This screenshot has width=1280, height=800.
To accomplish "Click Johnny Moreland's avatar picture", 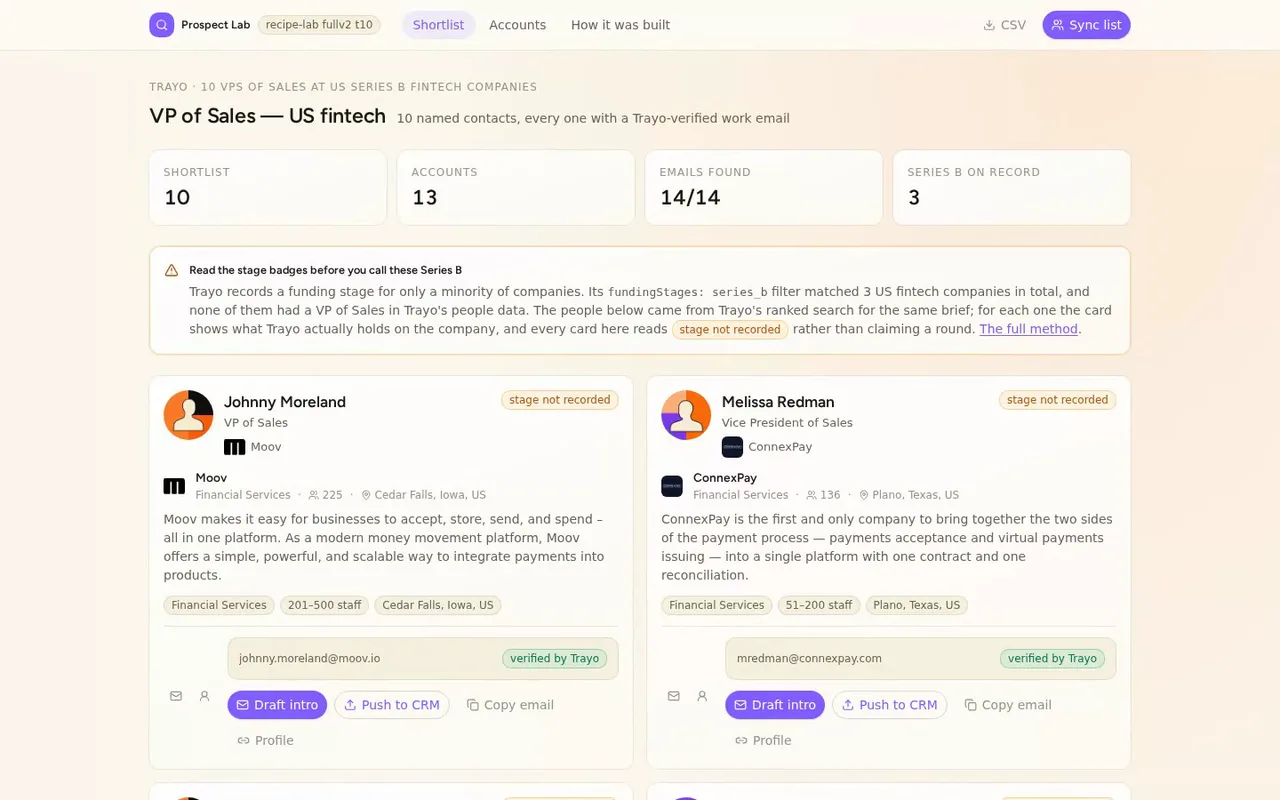I will (x=188, y=415).
